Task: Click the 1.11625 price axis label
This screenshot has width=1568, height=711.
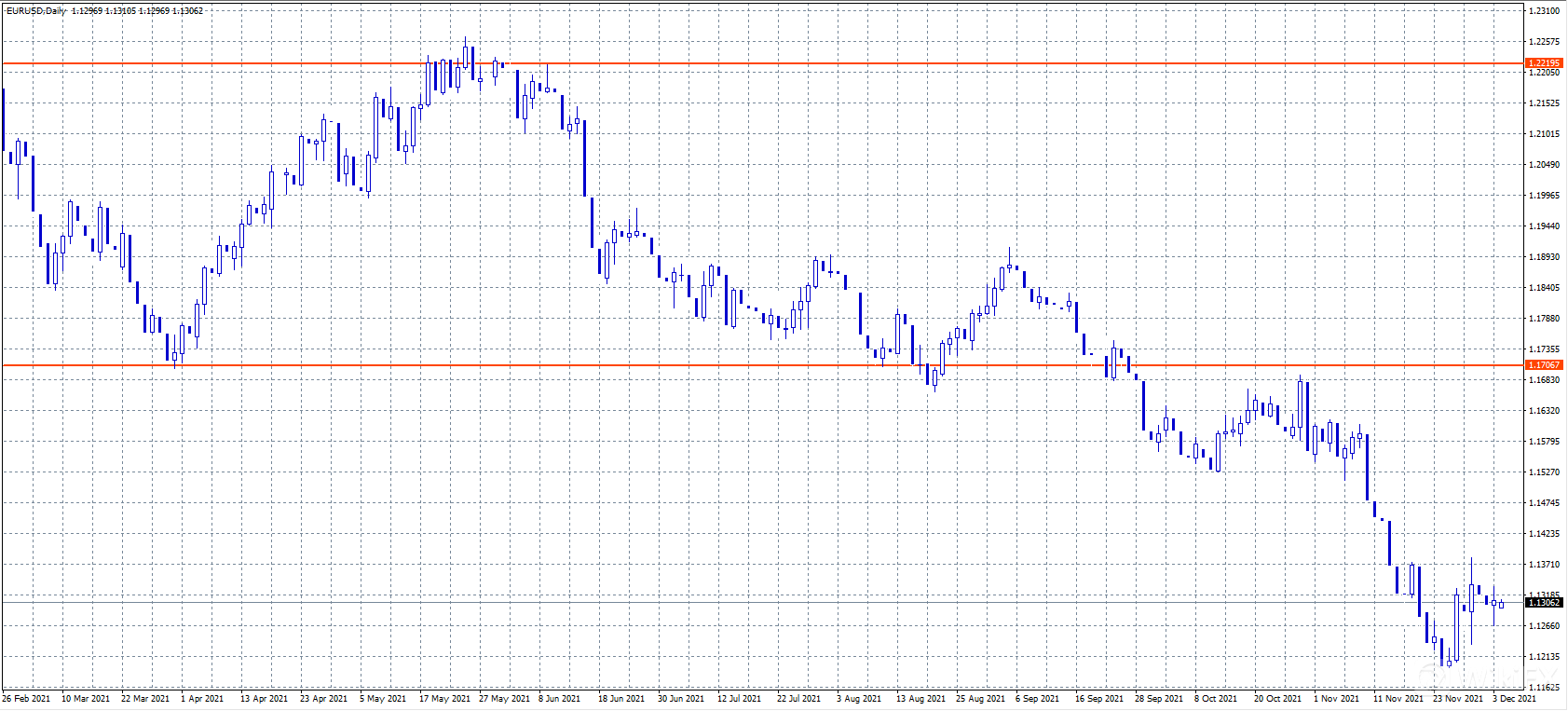Action: pyautogui.click(x=1544, y=688)
